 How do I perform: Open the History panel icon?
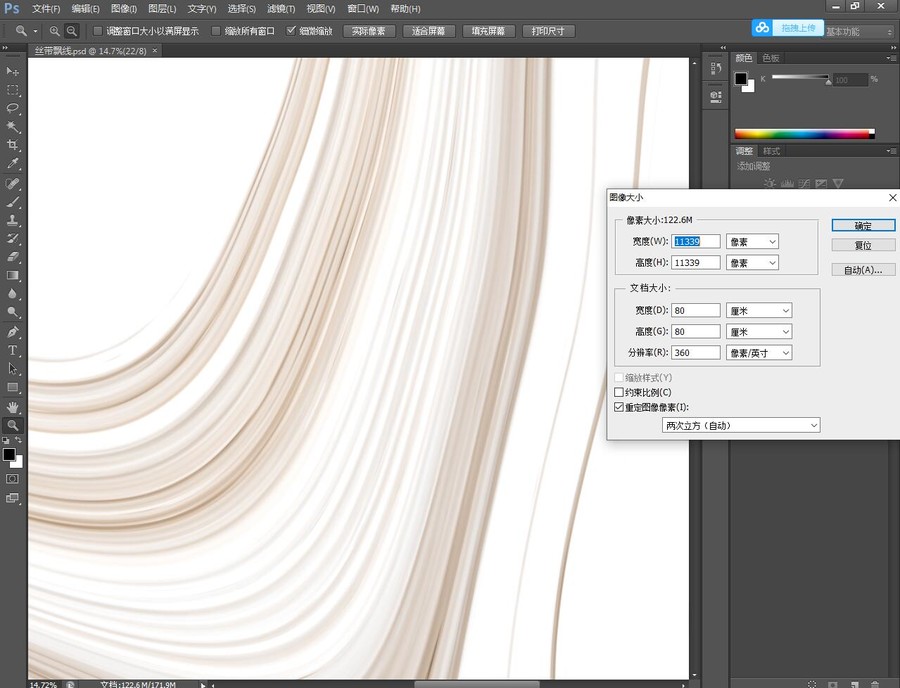[x=716, y=69]
